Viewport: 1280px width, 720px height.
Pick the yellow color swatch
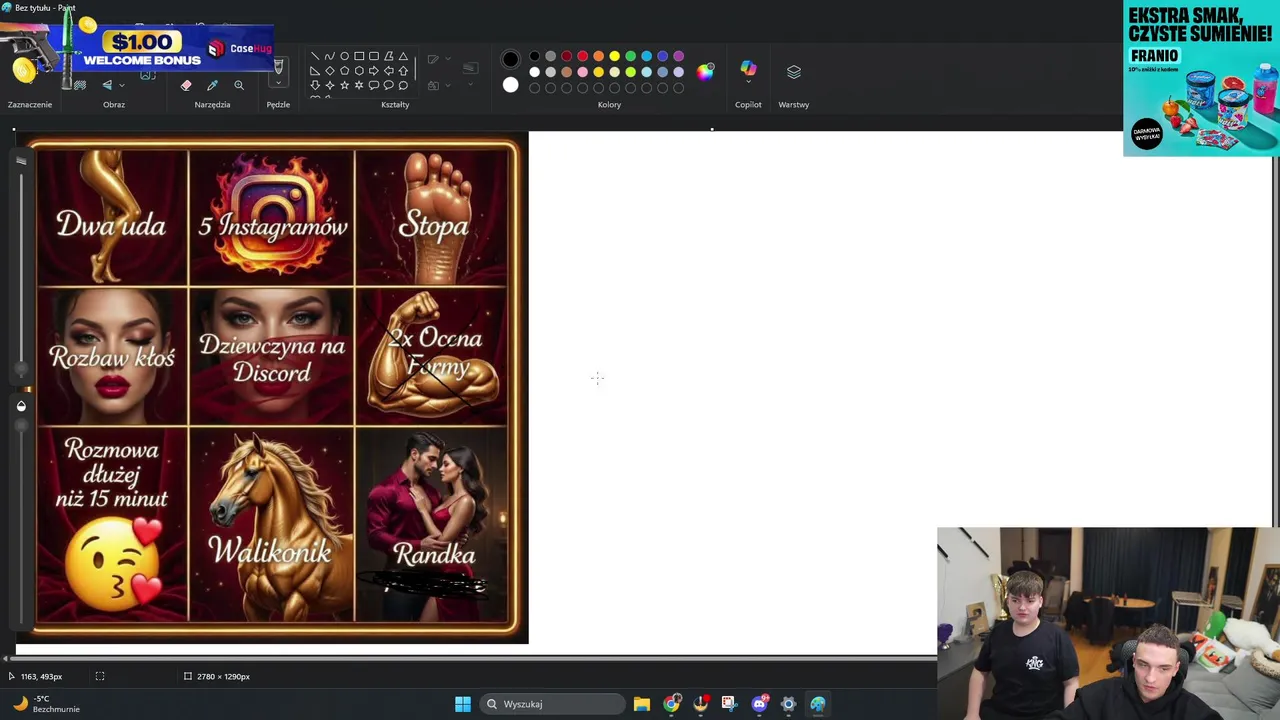coord(614,56)
